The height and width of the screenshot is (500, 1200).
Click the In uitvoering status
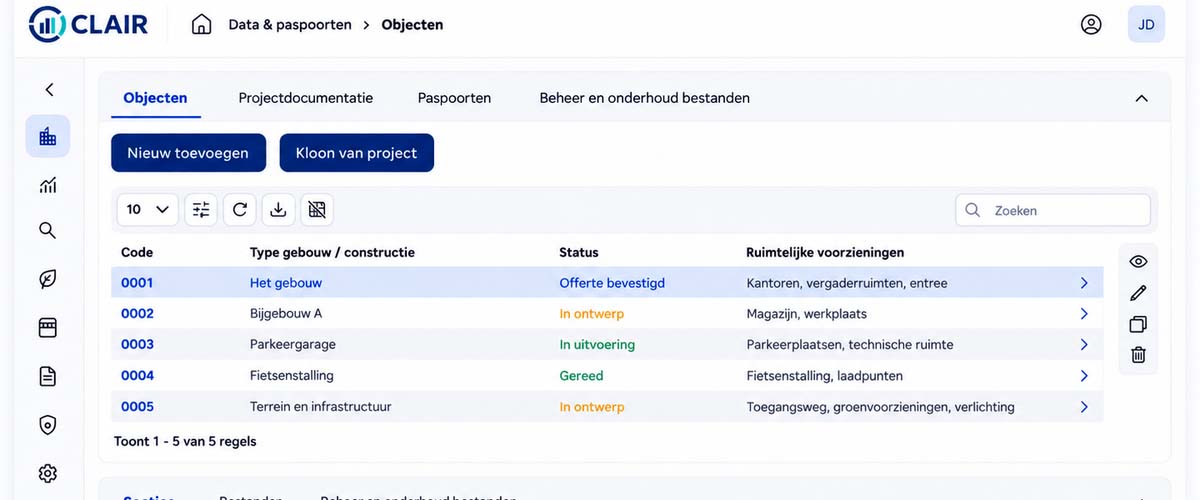click(597, 345)
